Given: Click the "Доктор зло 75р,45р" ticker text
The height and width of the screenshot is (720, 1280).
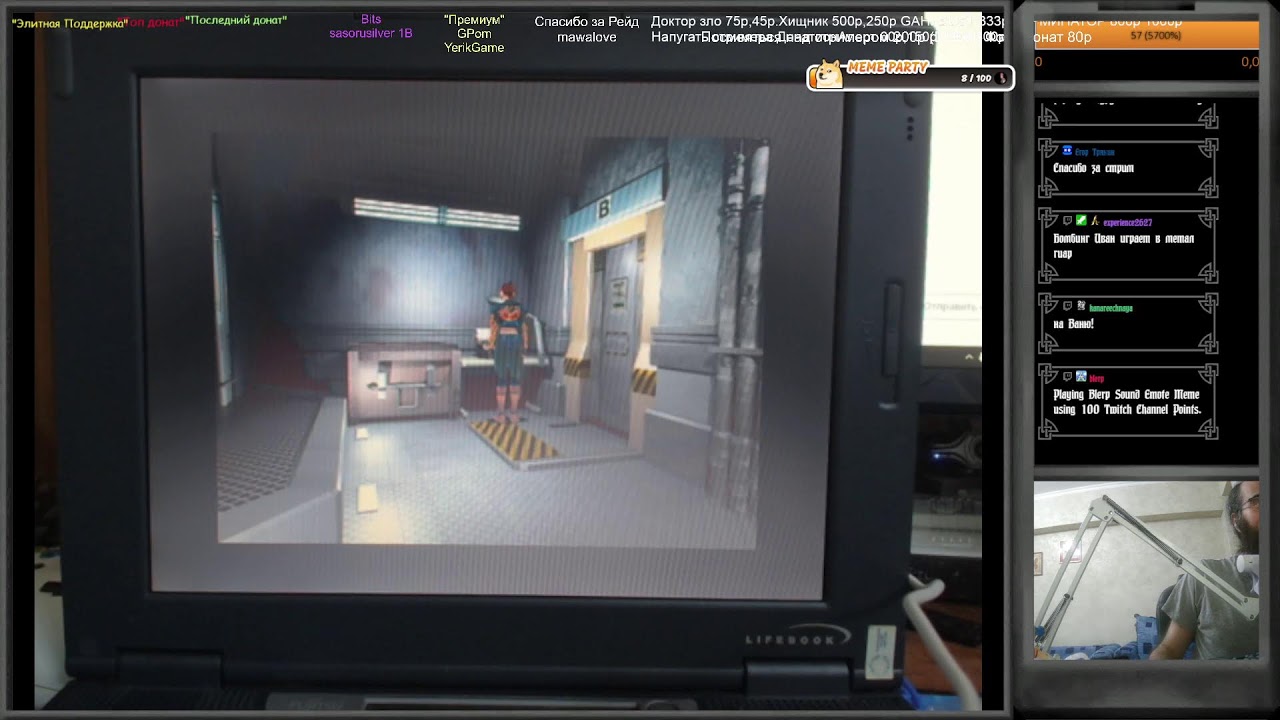Looking at the screenshot, I should pyautogui.click(x=712, y=22).
